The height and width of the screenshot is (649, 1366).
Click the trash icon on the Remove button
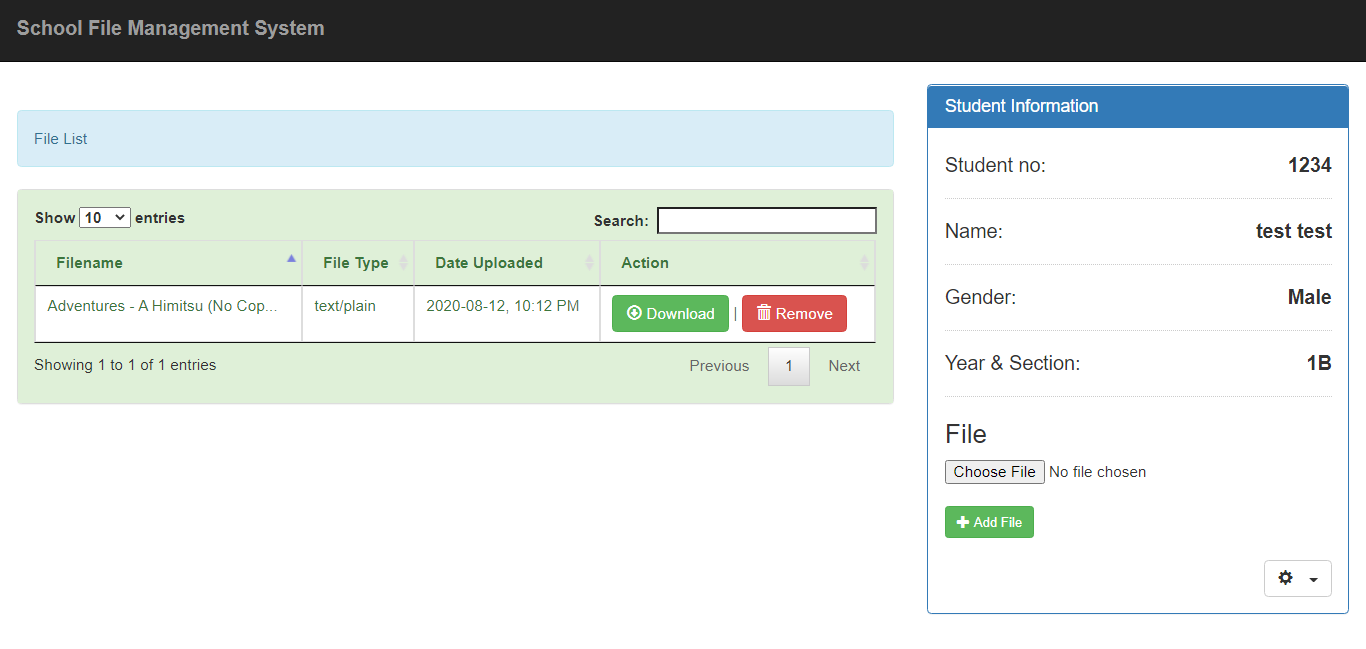[x=762, y=313]
